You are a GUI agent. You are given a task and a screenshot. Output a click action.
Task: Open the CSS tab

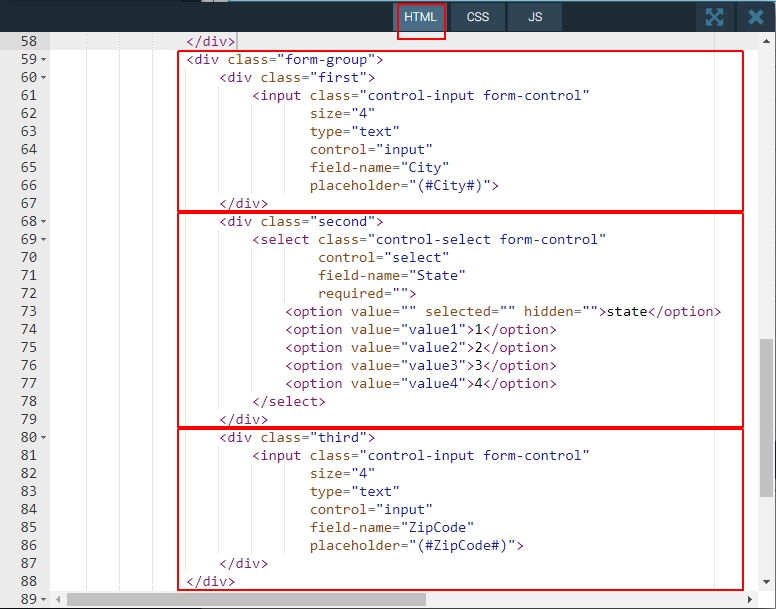(x=478, y=17)
